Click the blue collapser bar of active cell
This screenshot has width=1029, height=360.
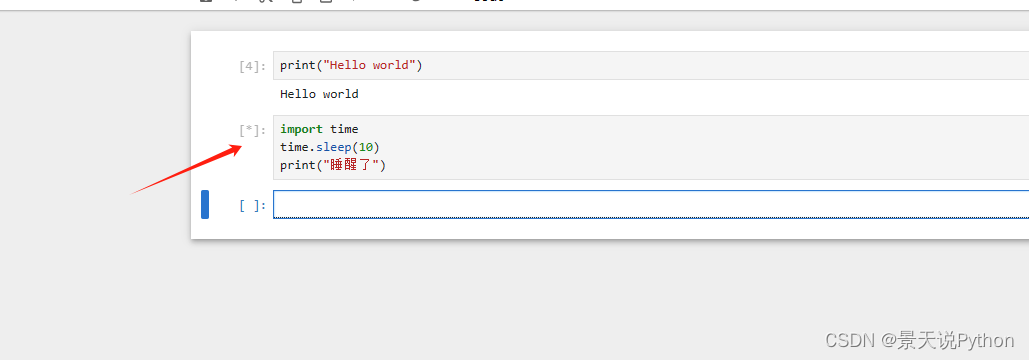[x=205, y=205]
